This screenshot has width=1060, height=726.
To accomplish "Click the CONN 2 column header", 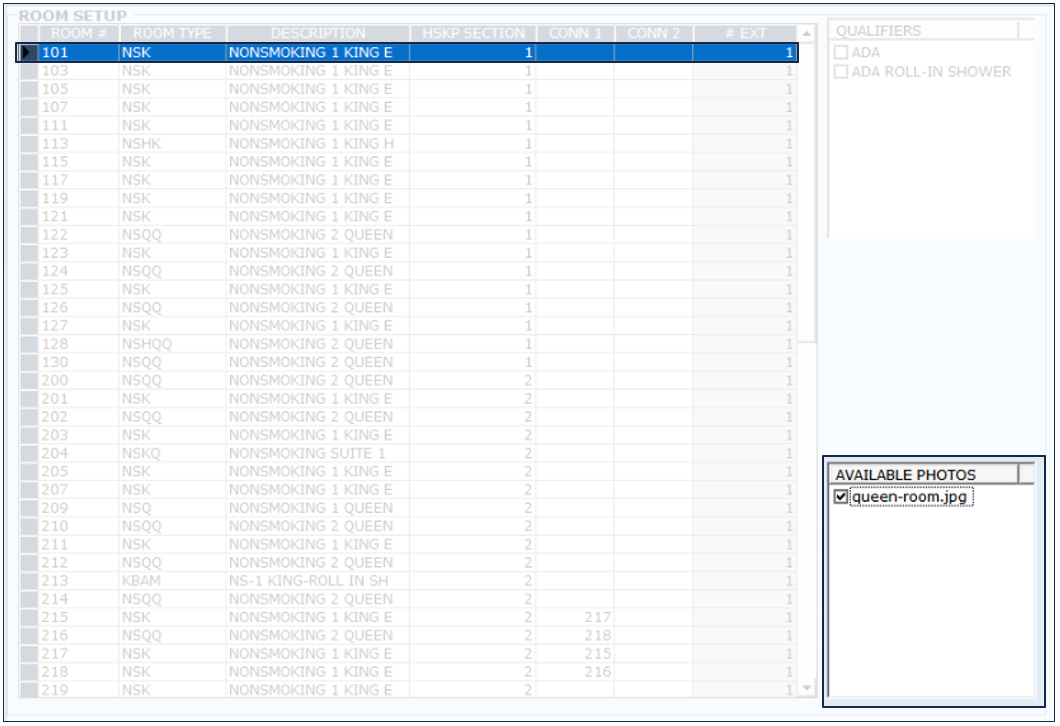I will pyautogui.click(x=653, y=34).
